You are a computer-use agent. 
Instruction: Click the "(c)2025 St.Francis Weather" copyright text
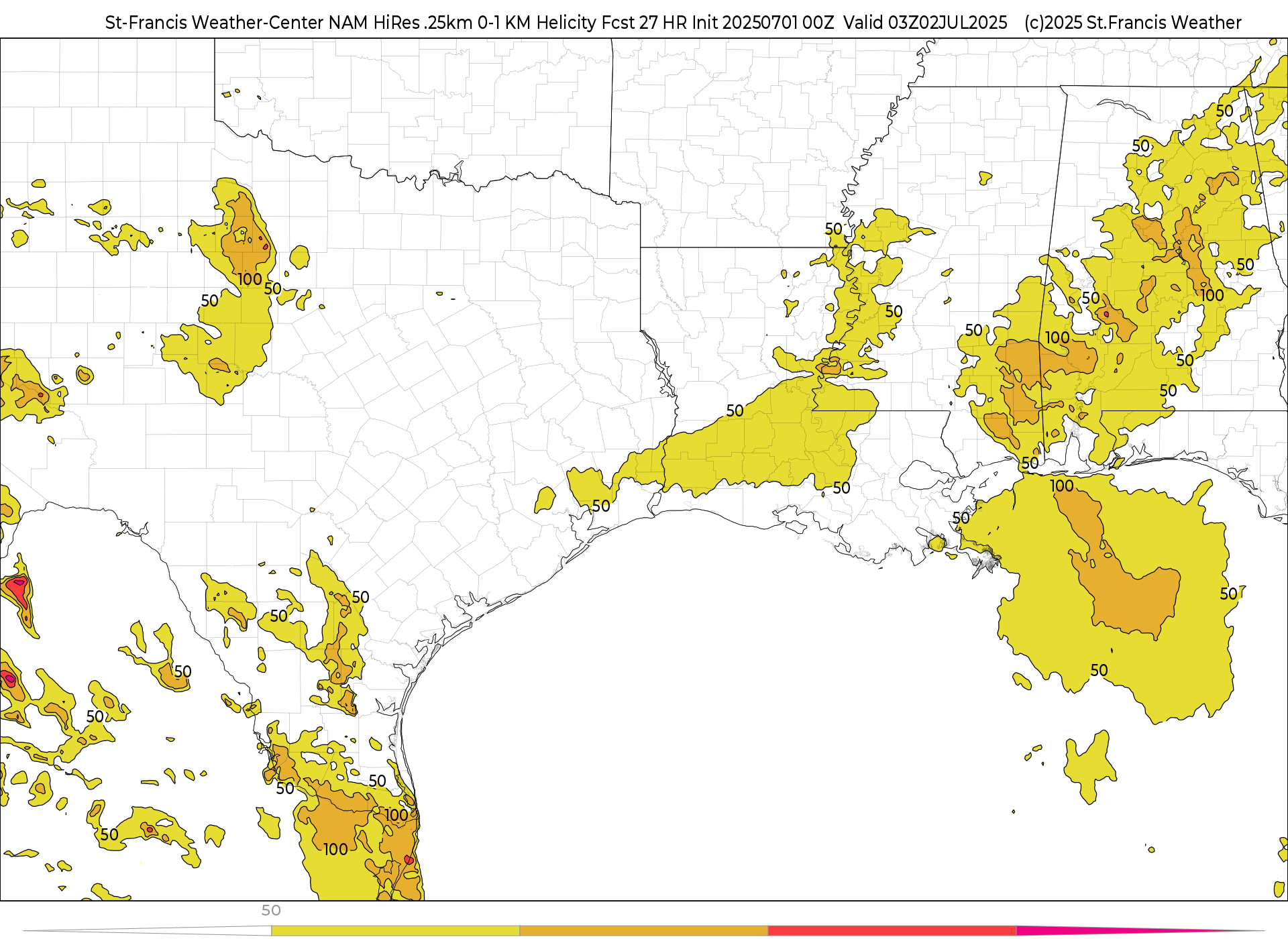tap(1132, 23)
